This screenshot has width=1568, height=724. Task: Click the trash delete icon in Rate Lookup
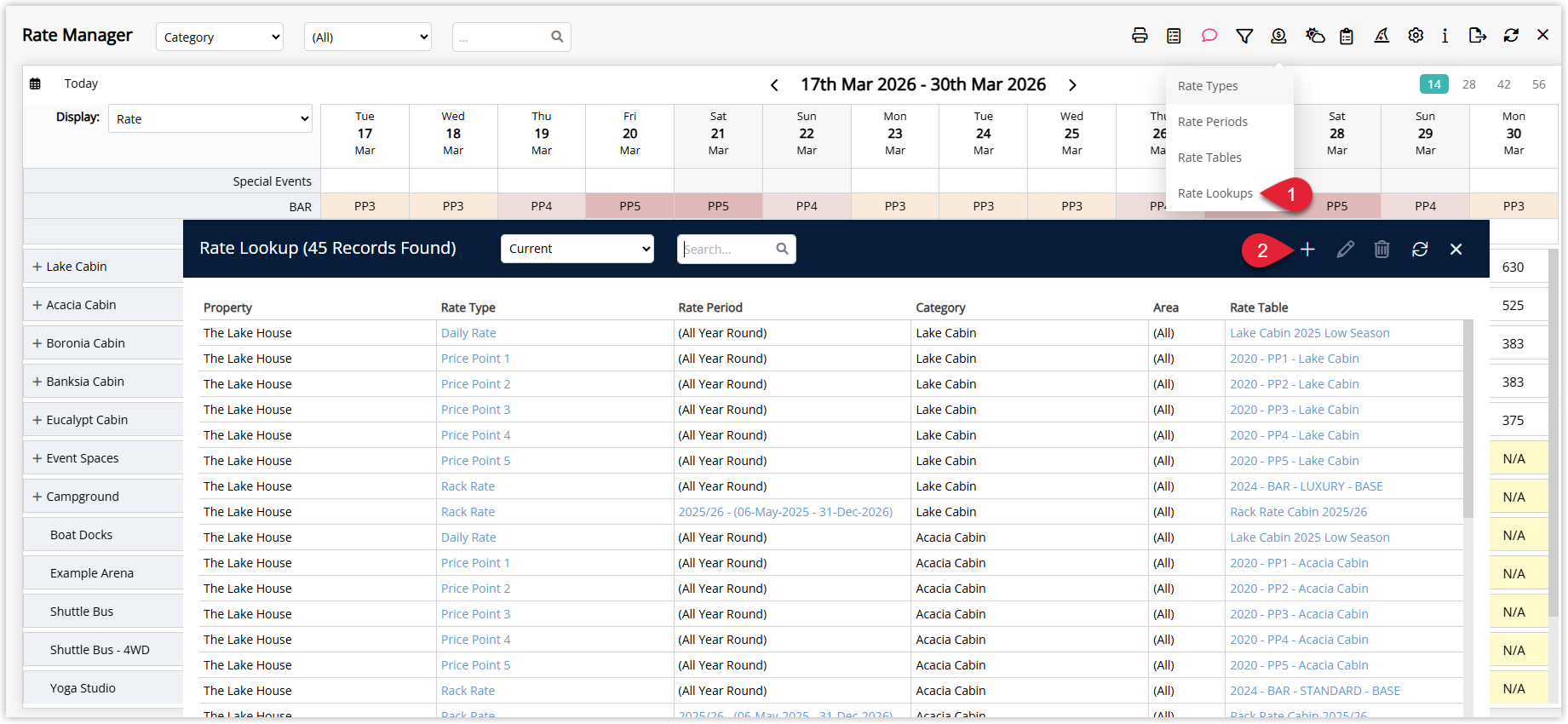coord(1381,249)
